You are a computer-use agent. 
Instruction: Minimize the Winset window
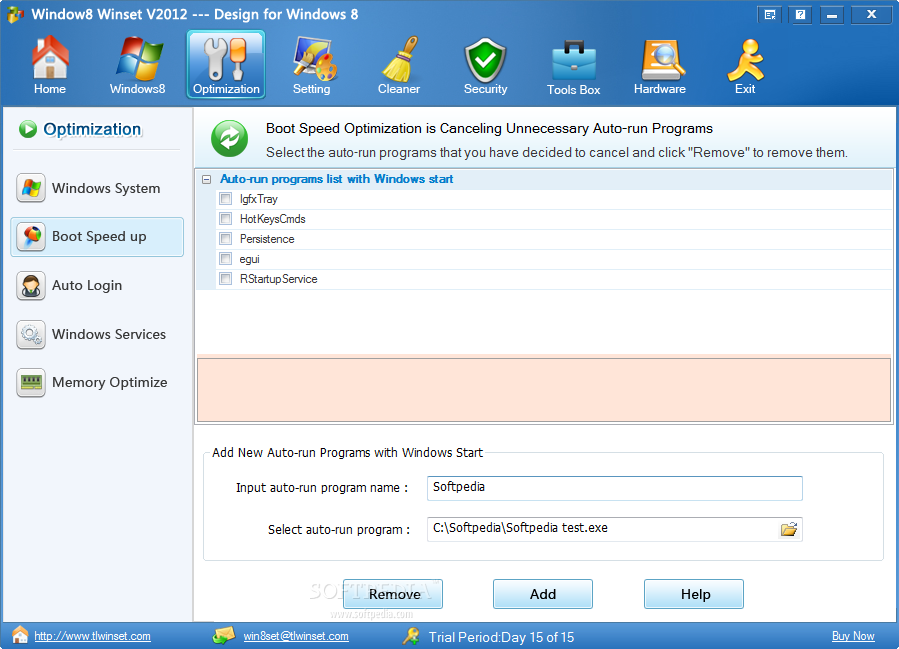pyautogui.click(x=832, y=15)
